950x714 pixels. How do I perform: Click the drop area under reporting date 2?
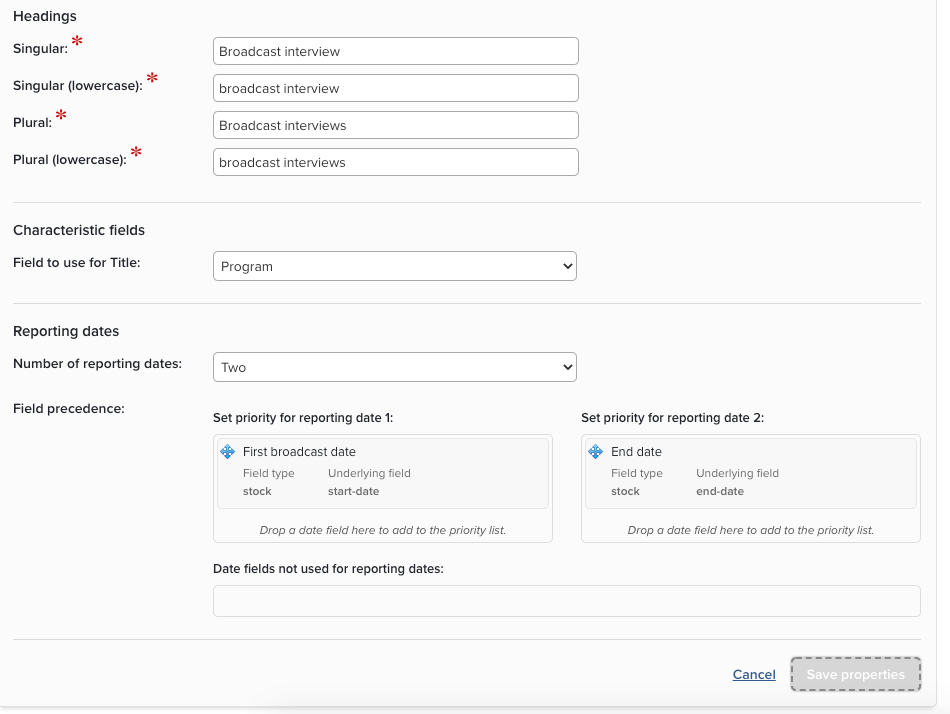750,530
